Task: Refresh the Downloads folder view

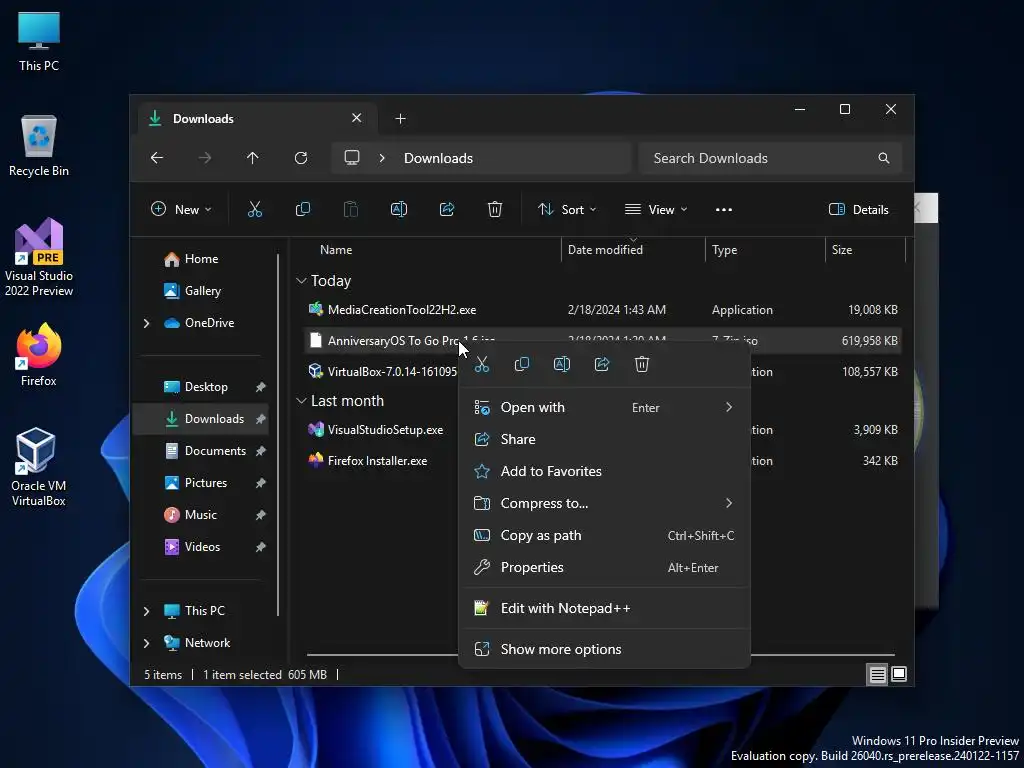Action: (300, 158)
